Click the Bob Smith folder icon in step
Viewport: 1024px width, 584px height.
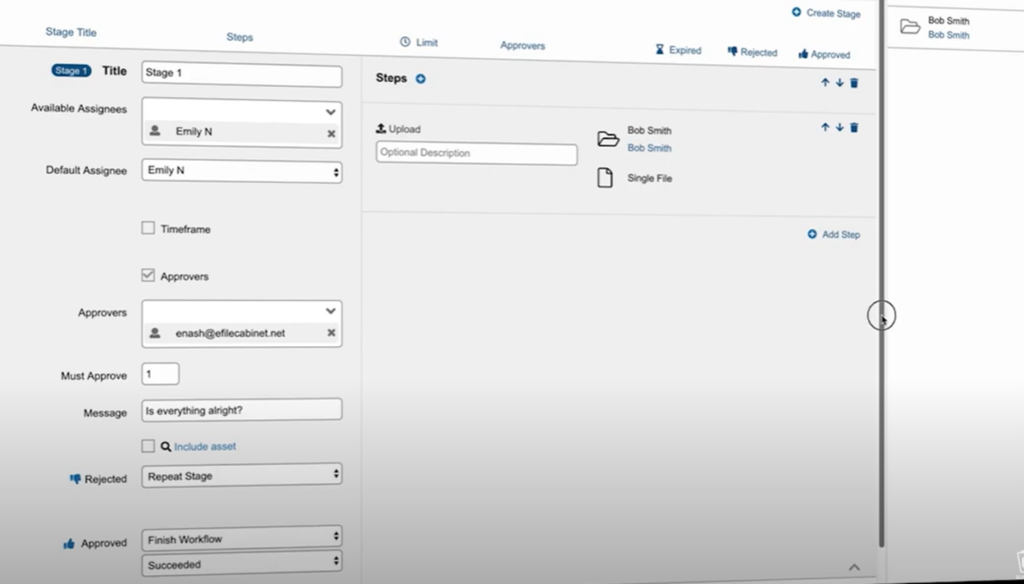(607, 139)
